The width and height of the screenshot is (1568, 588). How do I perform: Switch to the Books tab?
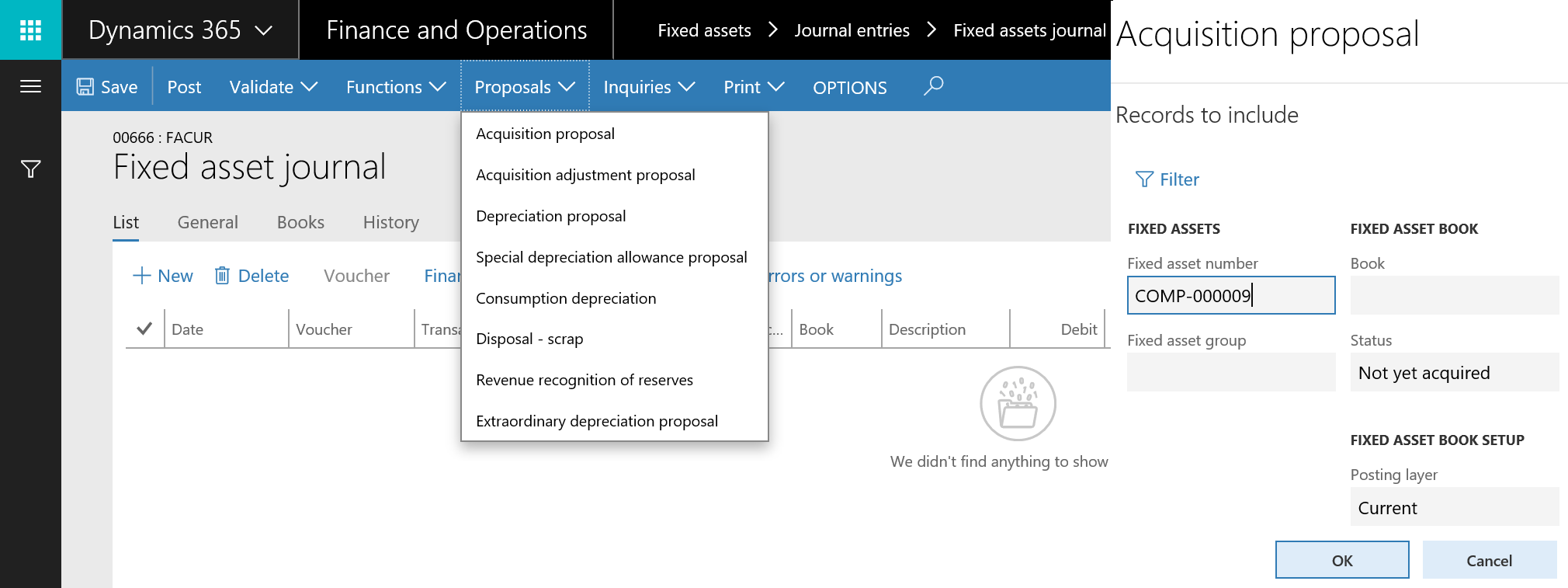300,222
